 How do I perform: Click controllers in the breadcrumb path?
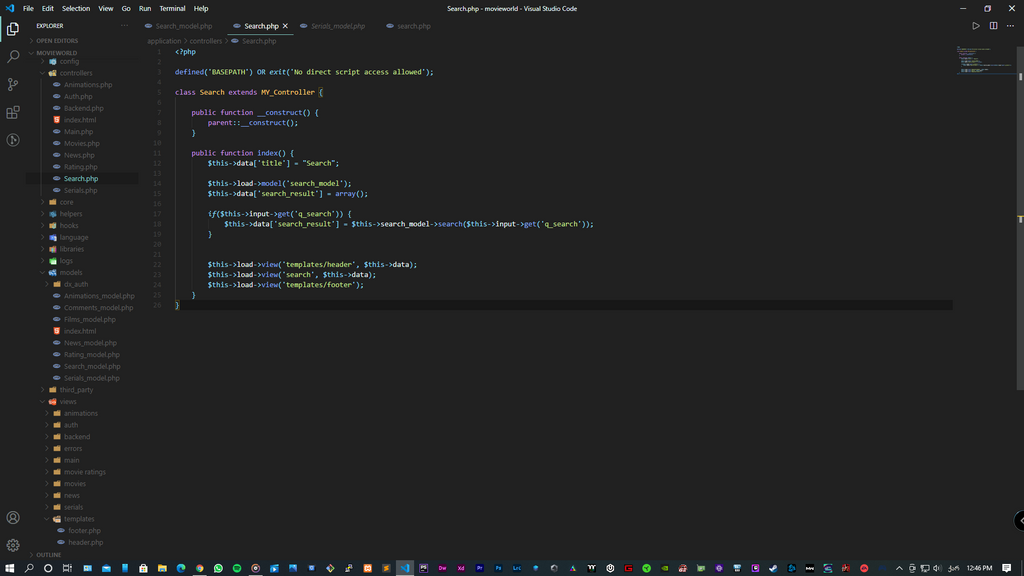point(206,41)
